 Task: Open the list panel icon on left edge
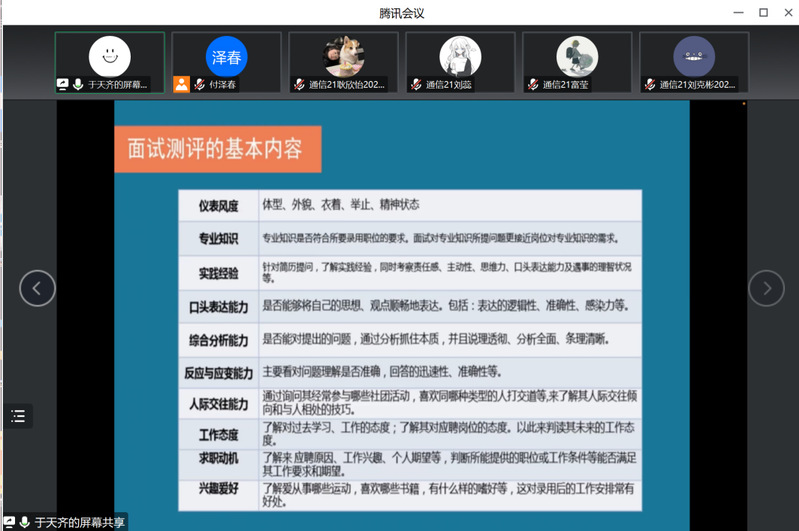pos(18,416)
